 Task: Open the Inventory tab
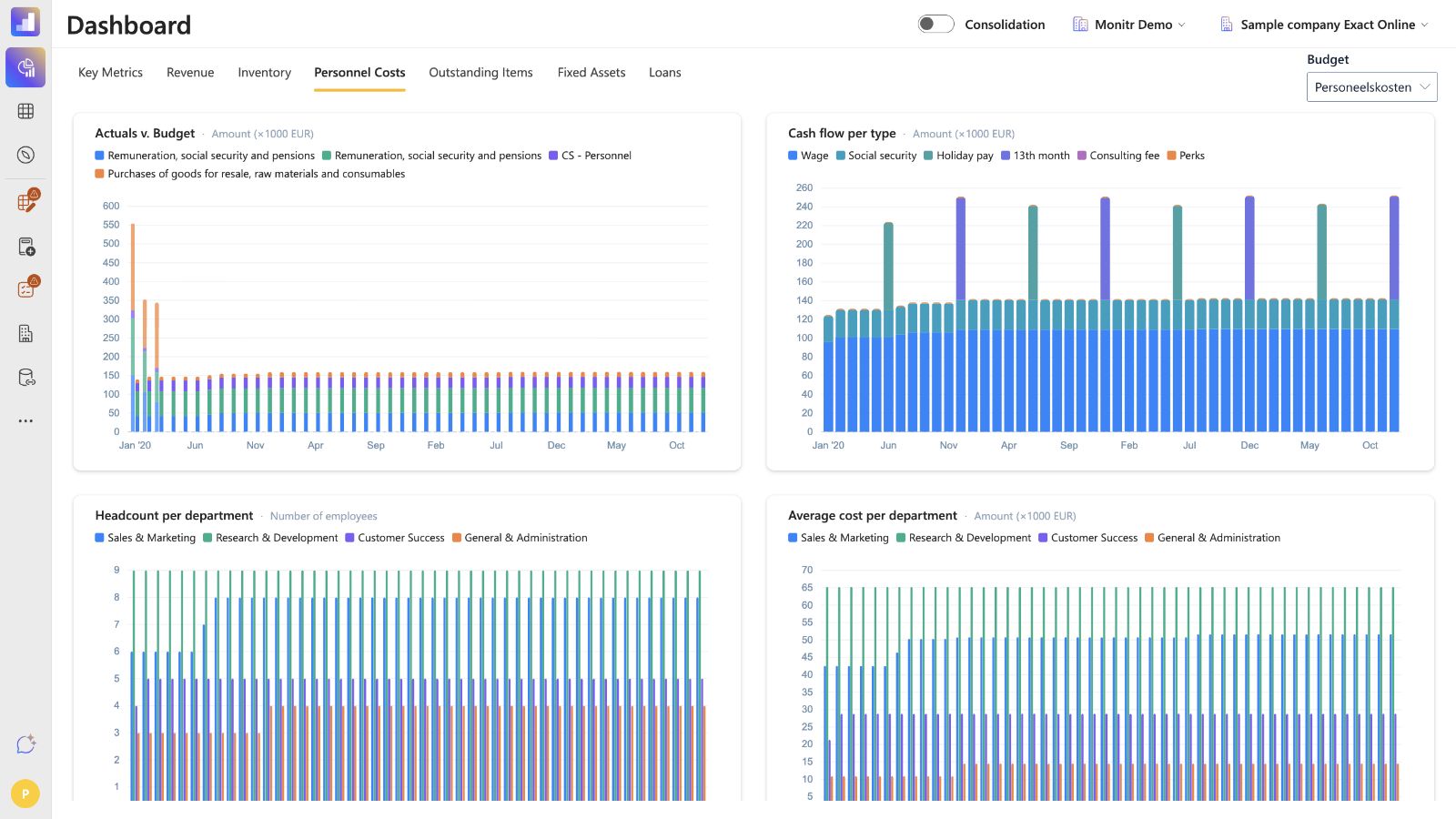pyautogui.click(x=264, y=73)
